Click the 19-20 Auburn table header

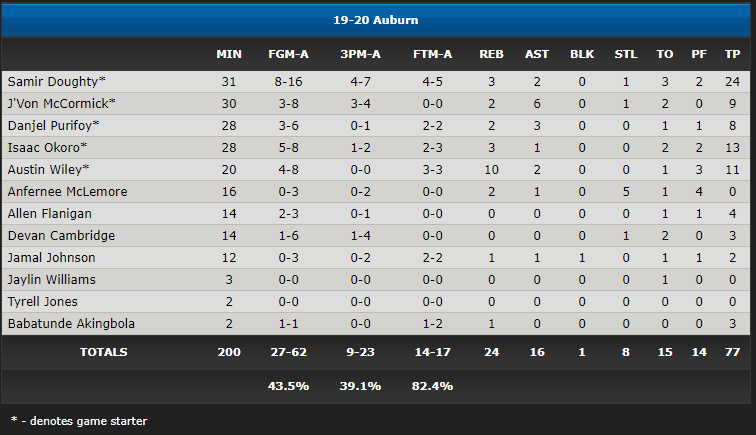[376, 20]
